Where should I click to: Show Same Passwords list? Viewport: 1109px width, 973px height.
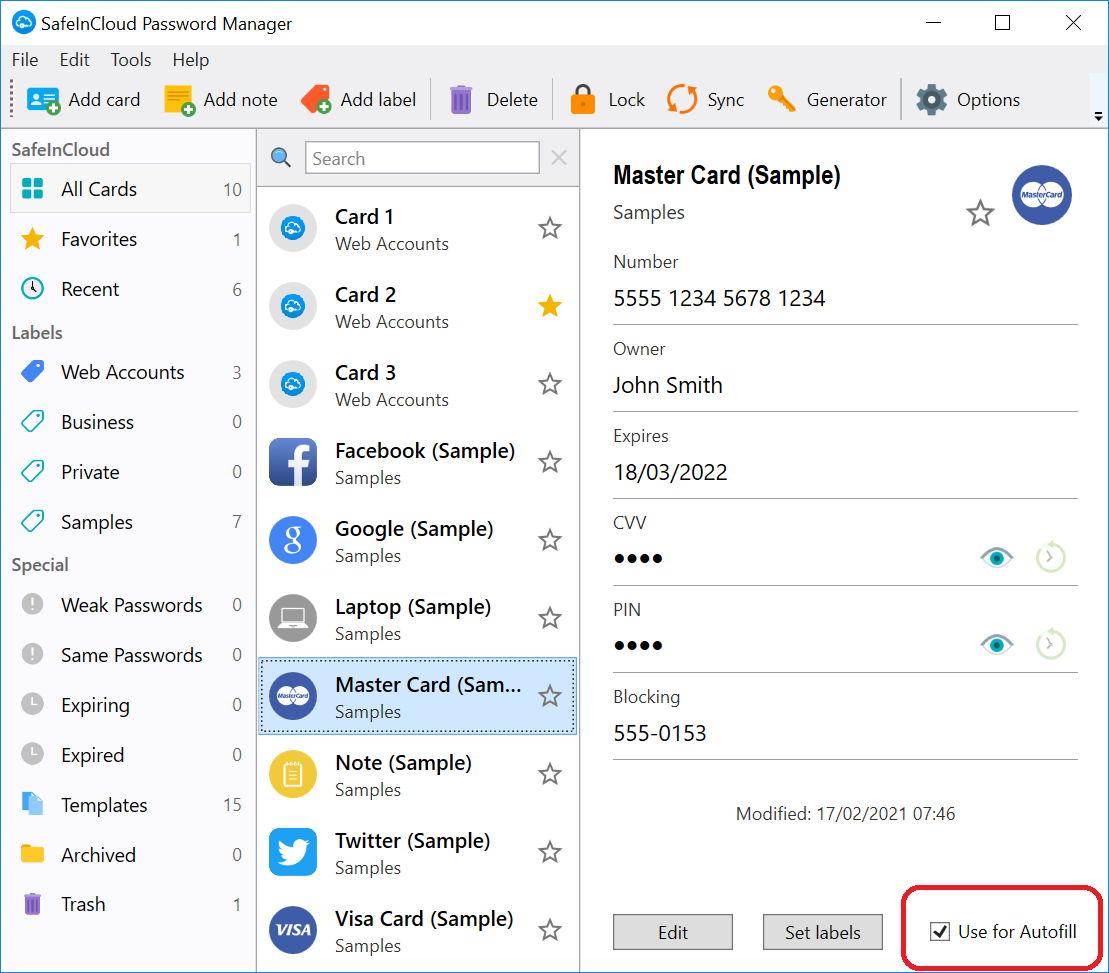[x=131, y=655]
